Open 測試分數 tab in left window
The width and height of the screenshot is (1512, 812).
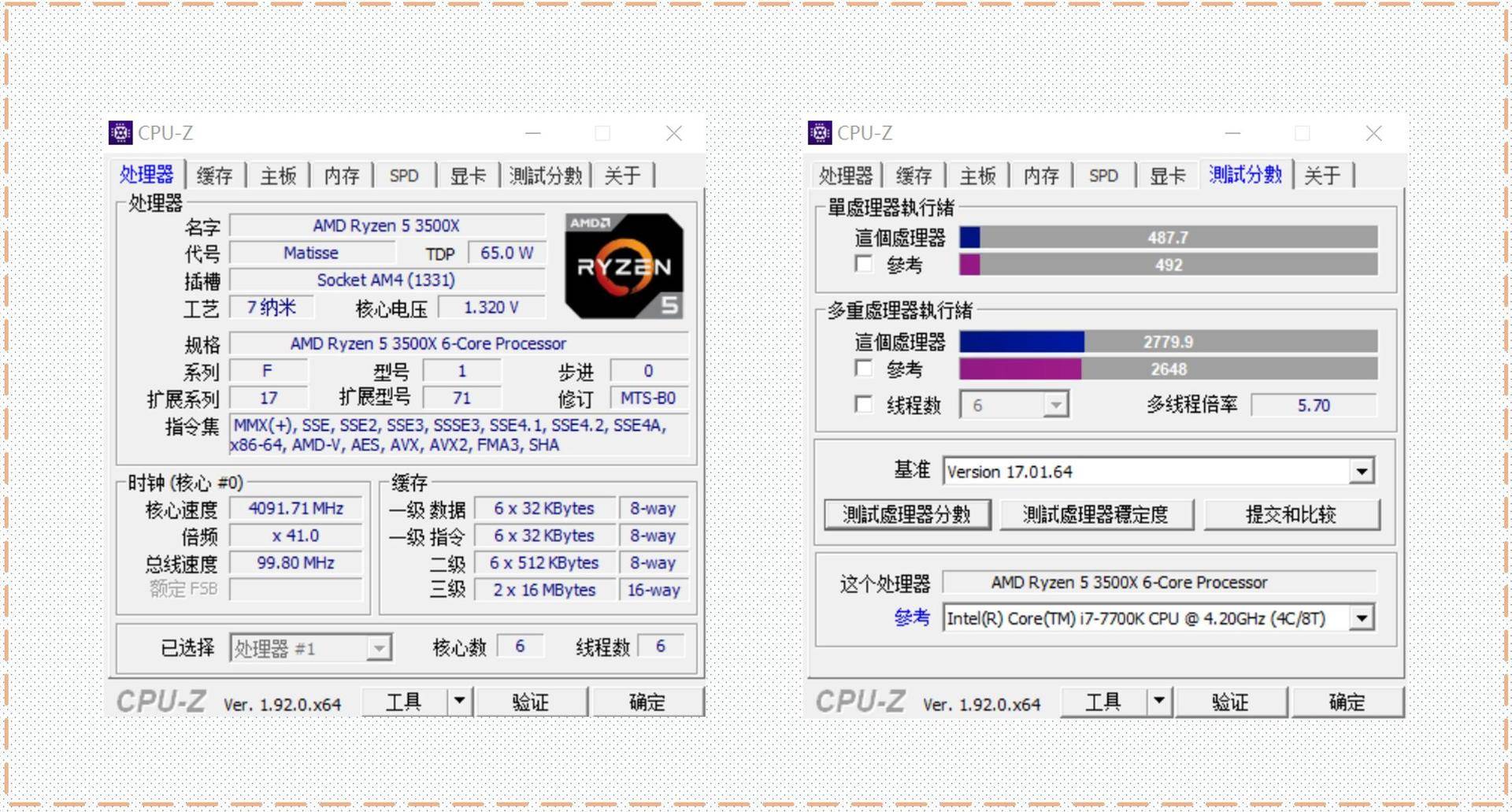point(545,176)
